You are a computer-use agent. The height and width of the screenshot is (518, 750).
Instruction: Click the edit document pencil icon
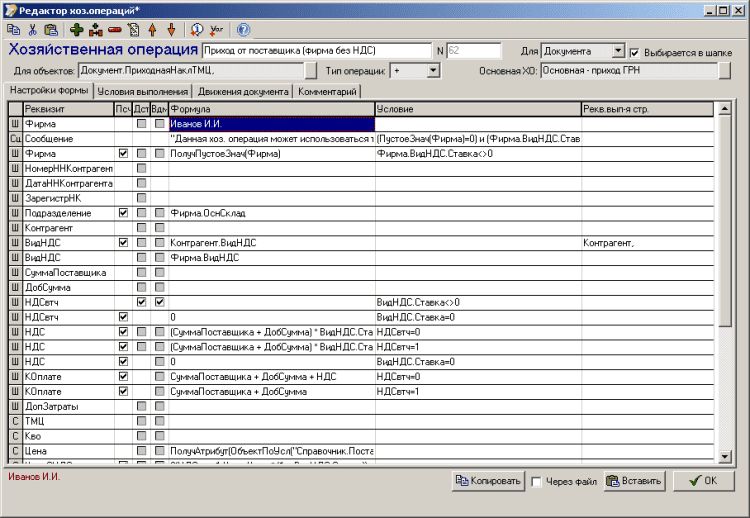coord(133,30)
